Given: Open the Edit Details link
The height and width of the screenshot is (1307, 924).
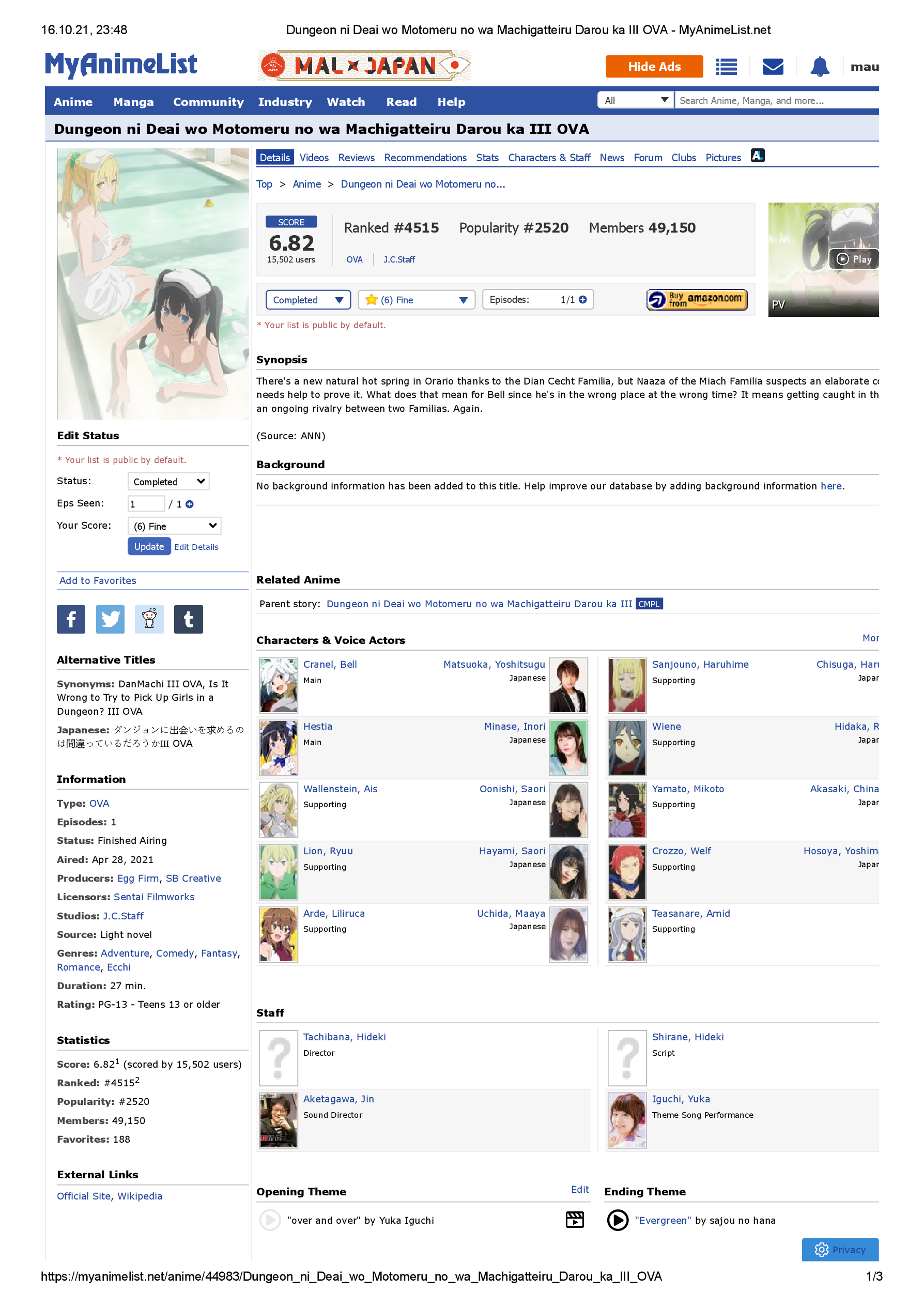Looking at the screenshot, I should tap(196, 547).
